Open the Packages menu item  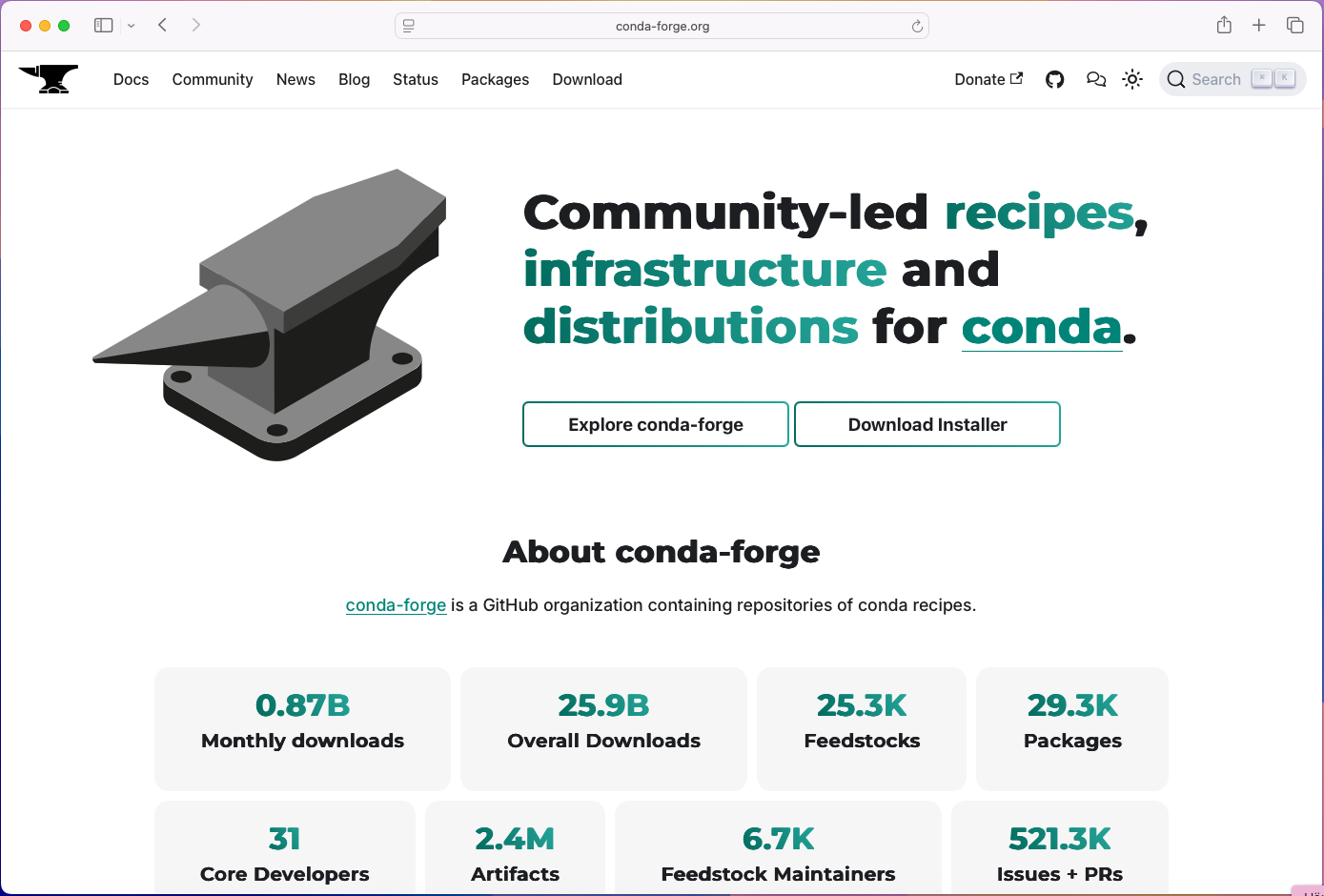(x=495, y=80)
